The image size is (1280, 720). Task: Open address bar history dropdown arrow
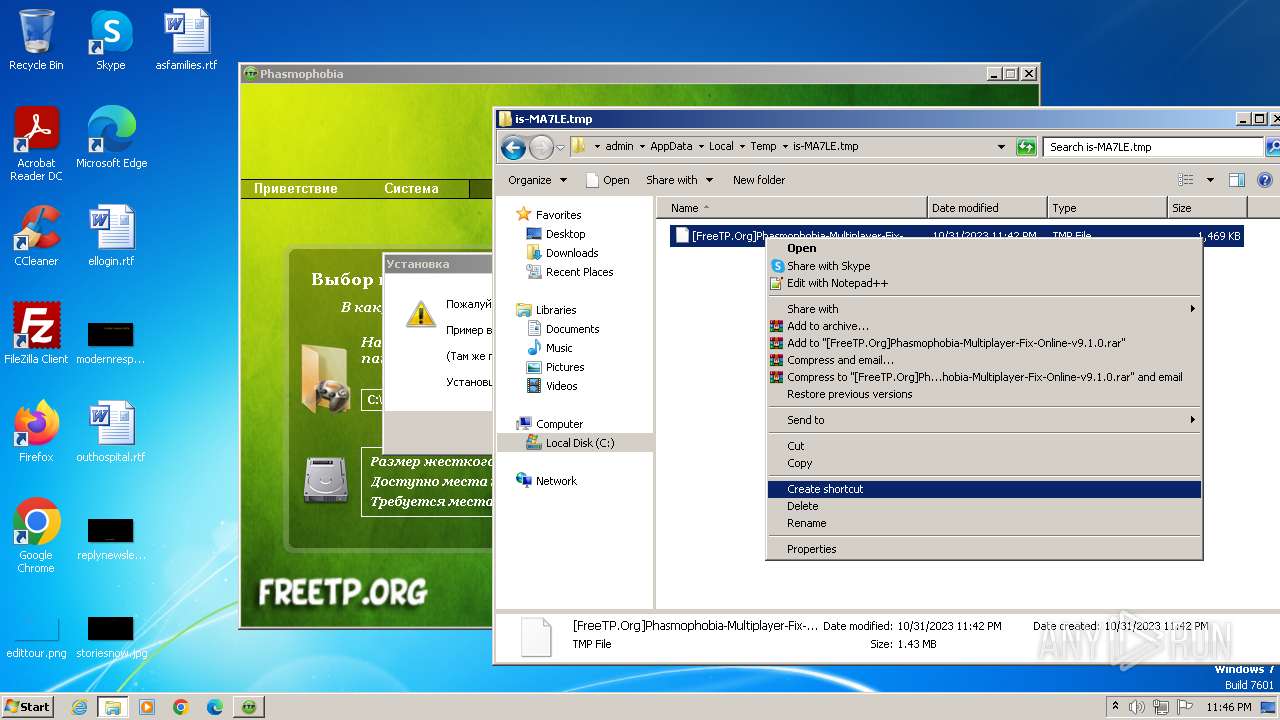point(1001,147)
